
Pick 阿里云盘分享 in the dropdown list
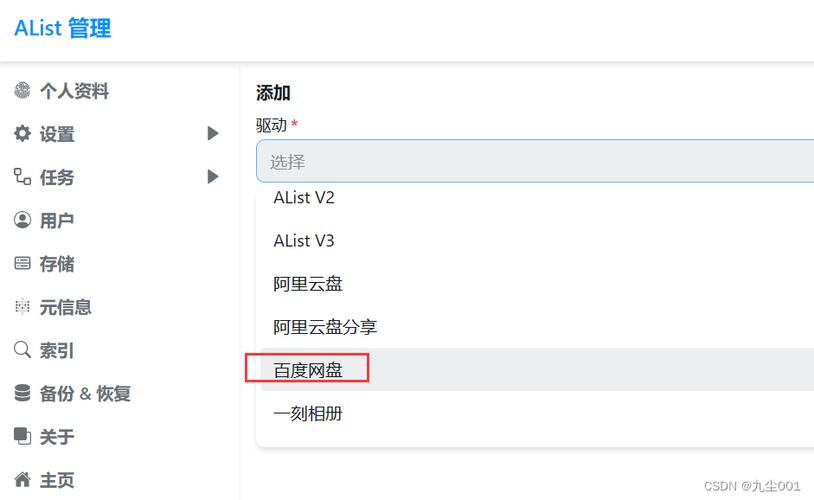(537, 327)
